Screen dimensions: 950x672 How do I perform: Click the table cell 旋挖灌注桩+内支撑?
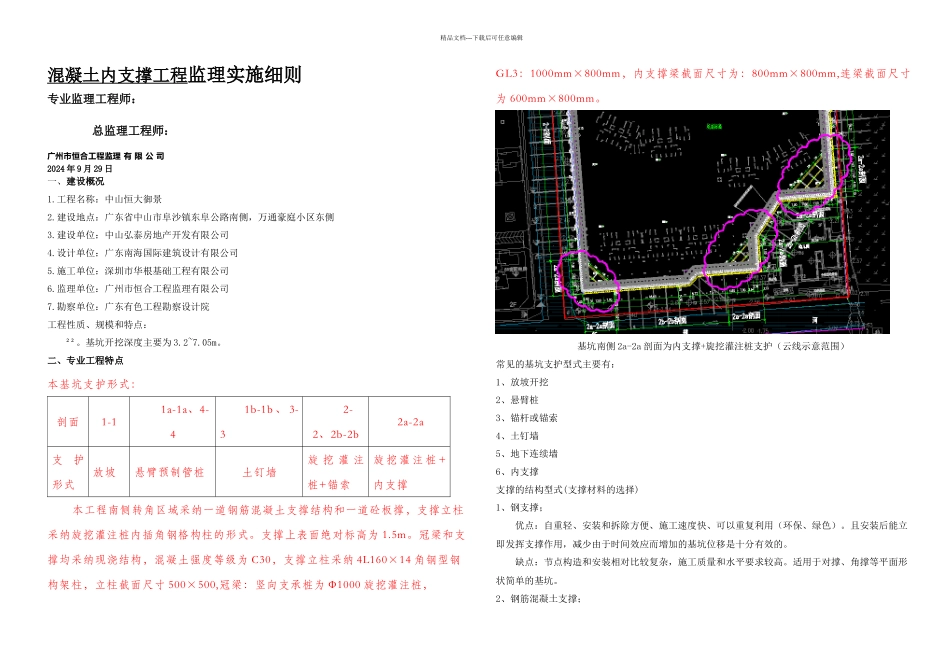click(x=410, y=472)
